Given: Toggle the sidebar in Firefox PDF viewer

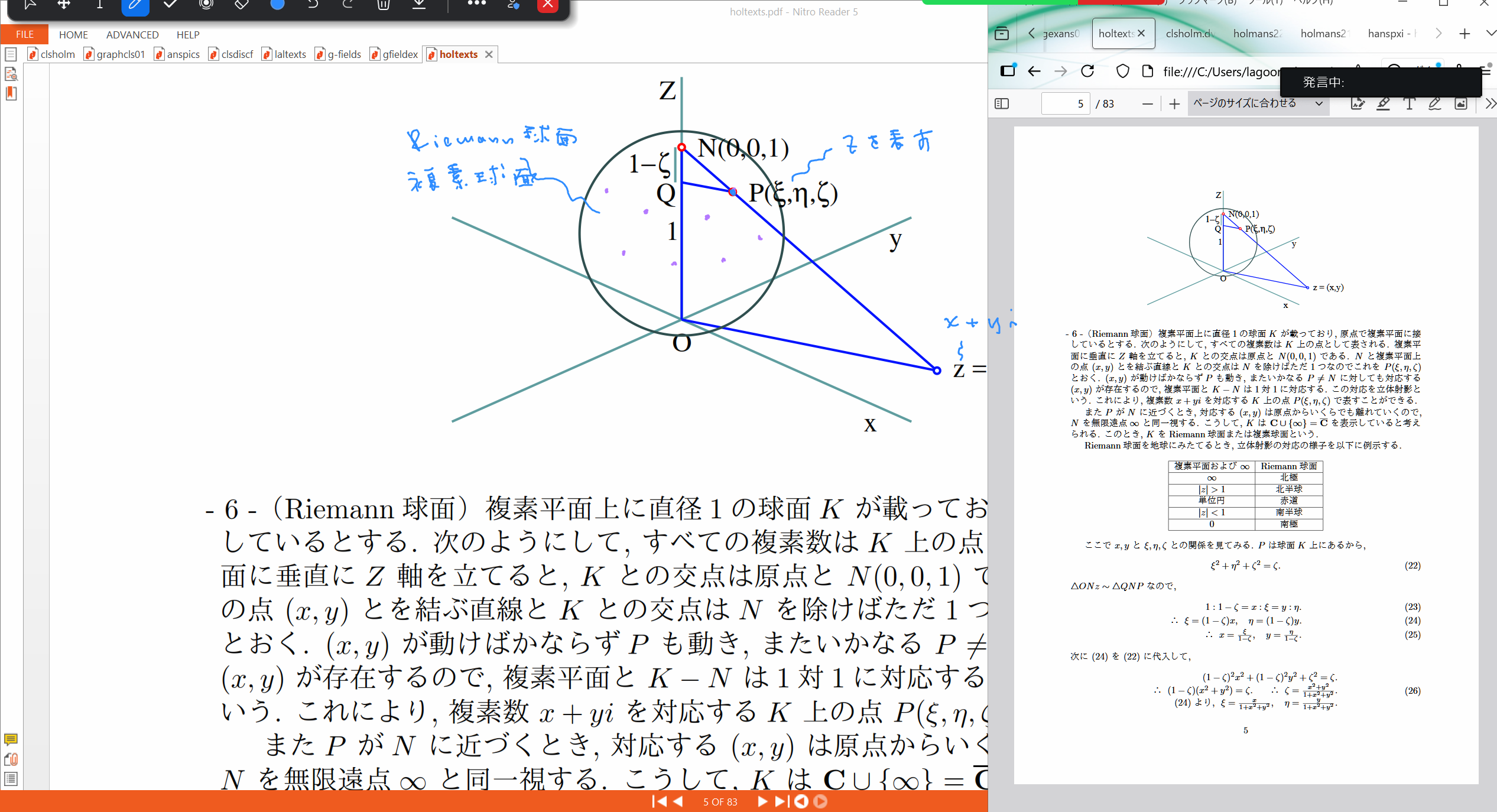Looking at the screenshot, I should pyautogui.click(x=1002, y=103).
